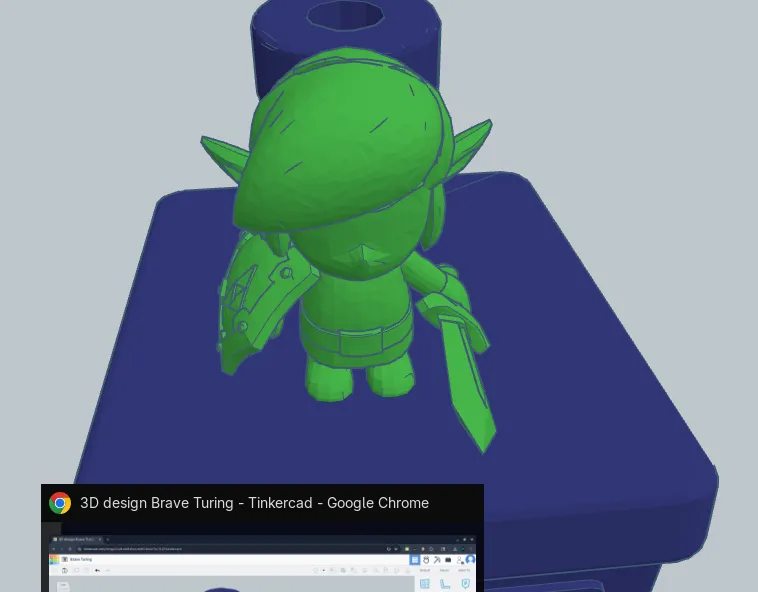Click the Google Chrome icon in the preview header
The image size is (758, 592).
click(x=60, y=503)
